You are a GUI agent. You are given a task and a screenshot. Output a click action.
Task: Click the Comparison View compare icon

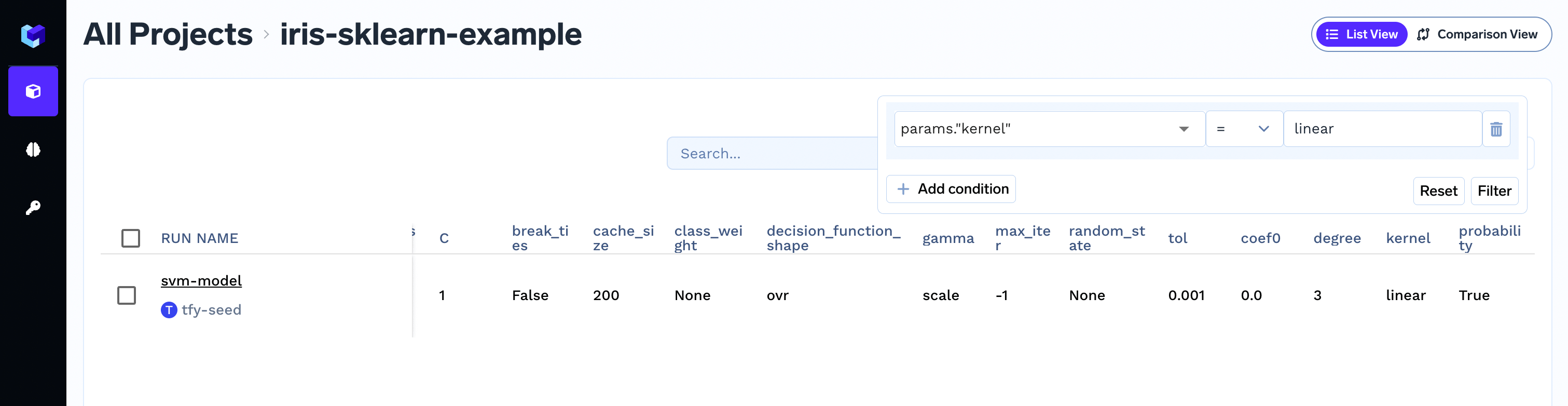click(1423, 35)
